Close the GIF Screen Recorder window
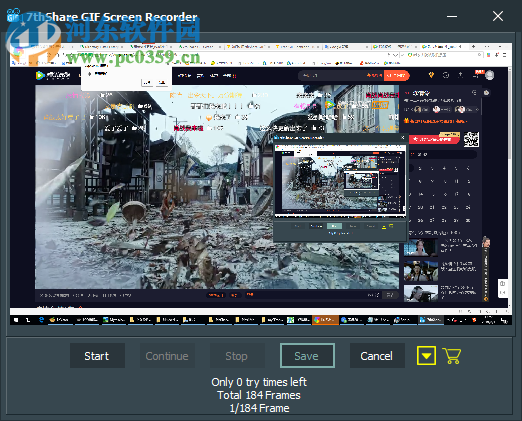The height and width of the screenshot is (421, 522). pyautogui.click(x=498, y=16)
